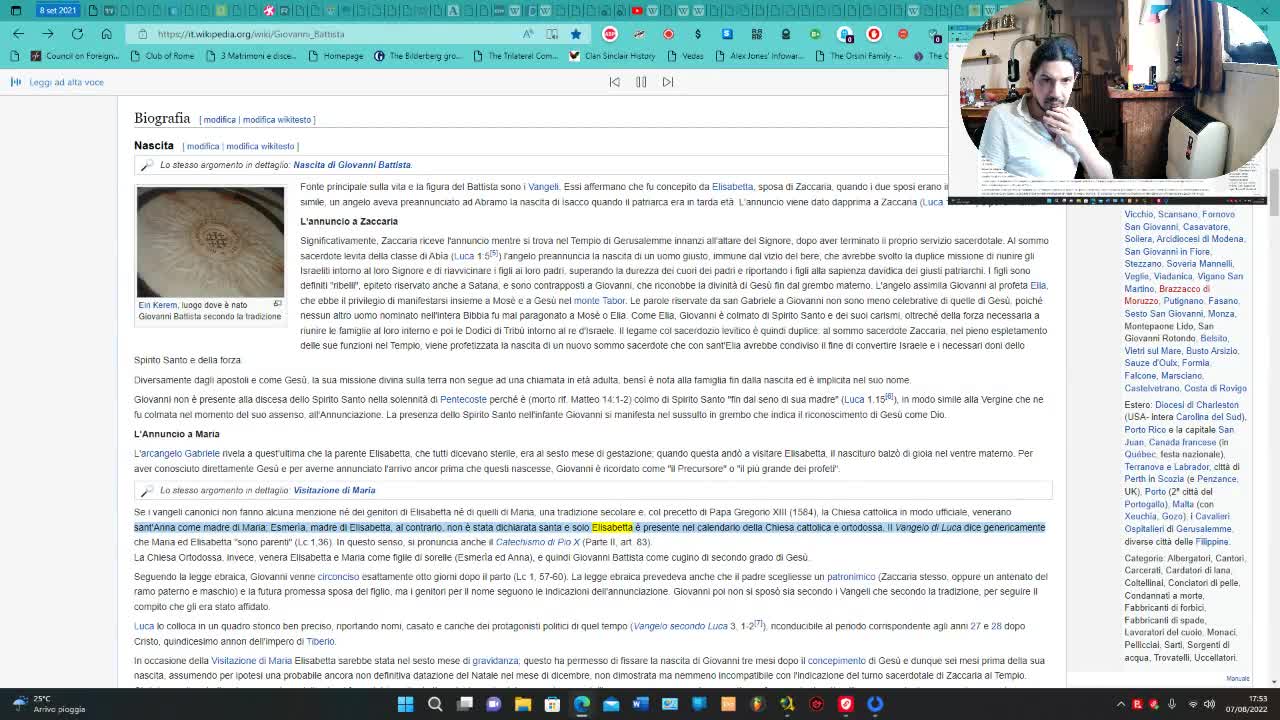
Task: Go forward in browser history
Action: pos(47,34)
